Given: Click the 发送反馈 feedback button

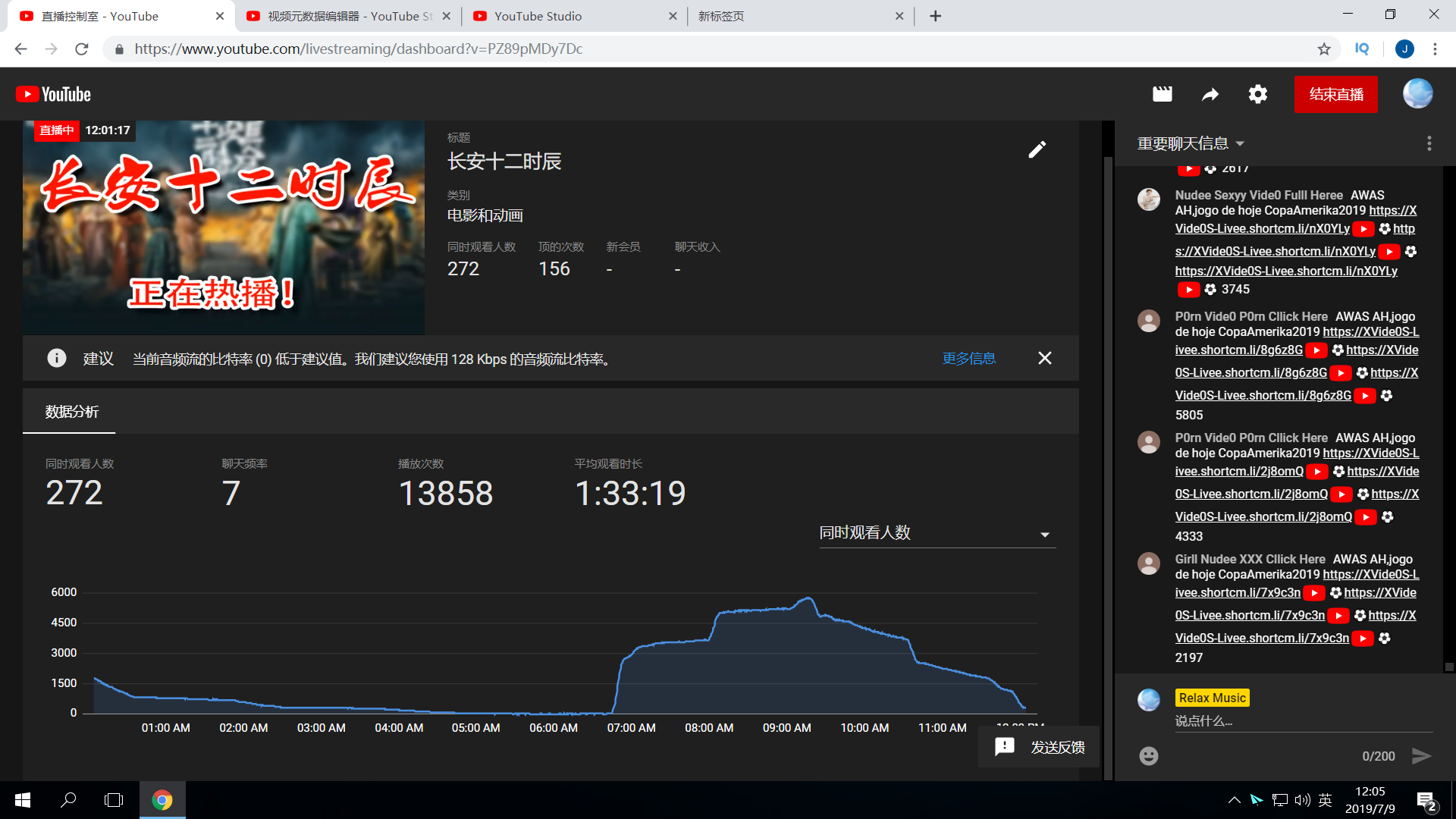Looking at the screenshot, I should pos(1039,747).
